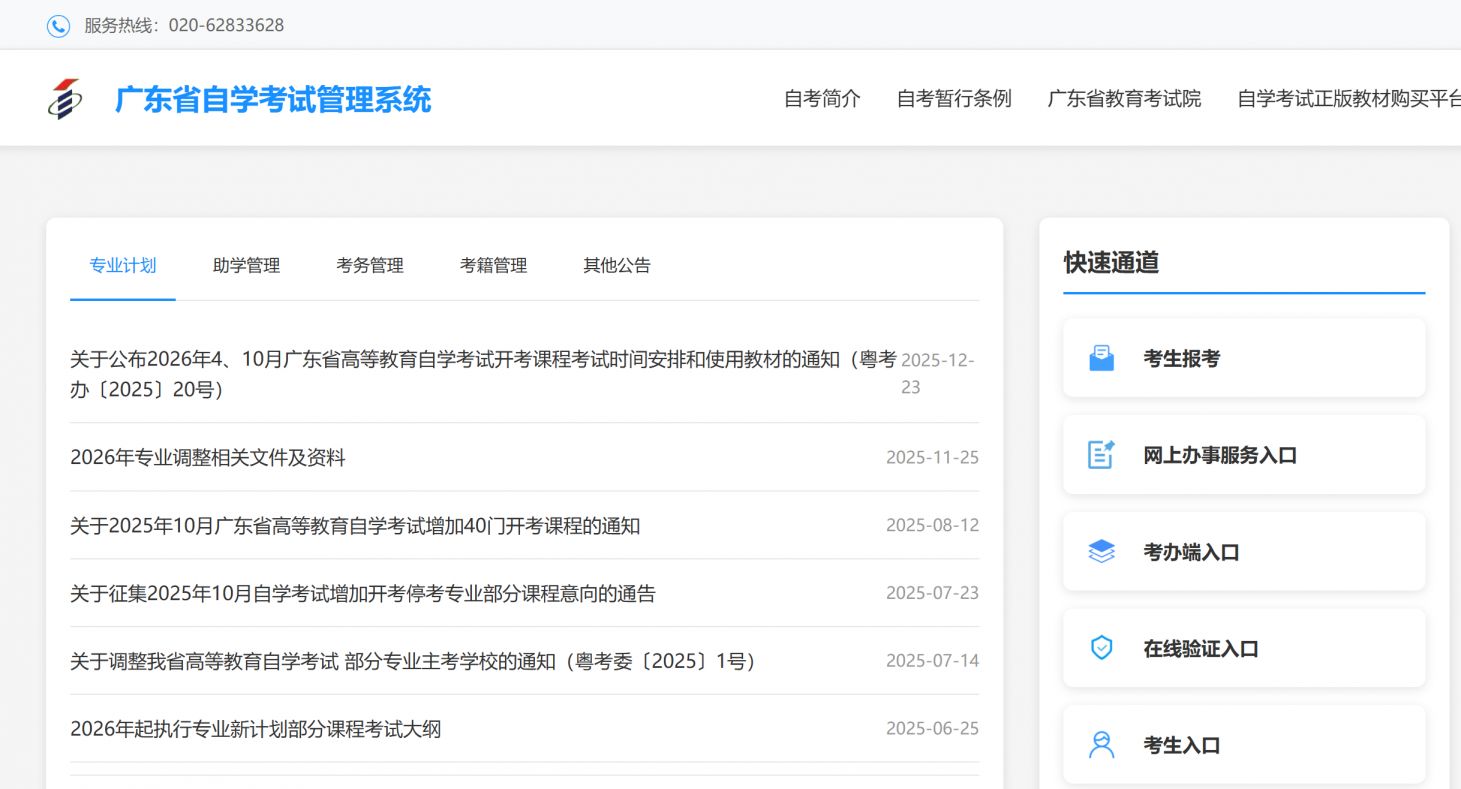This screenshot has width=1461, height=789.
Task: Go to 广东省教育考试院 navigation link
Action: click(x=1124, y=99)
